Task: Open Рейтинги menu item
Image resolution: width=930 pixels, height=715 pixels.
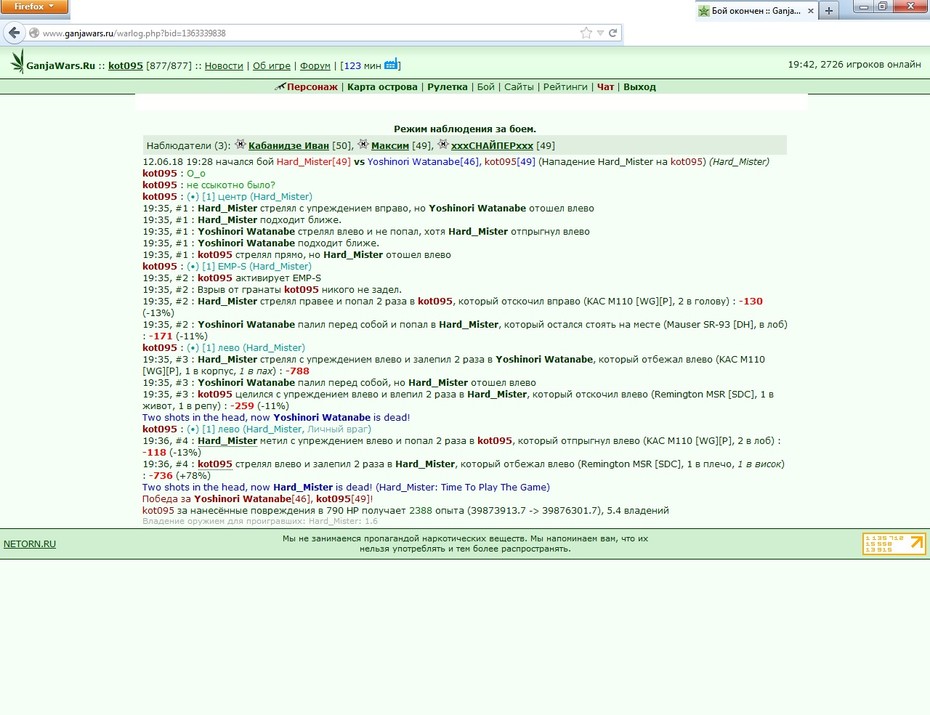Action: coord(565,87)
